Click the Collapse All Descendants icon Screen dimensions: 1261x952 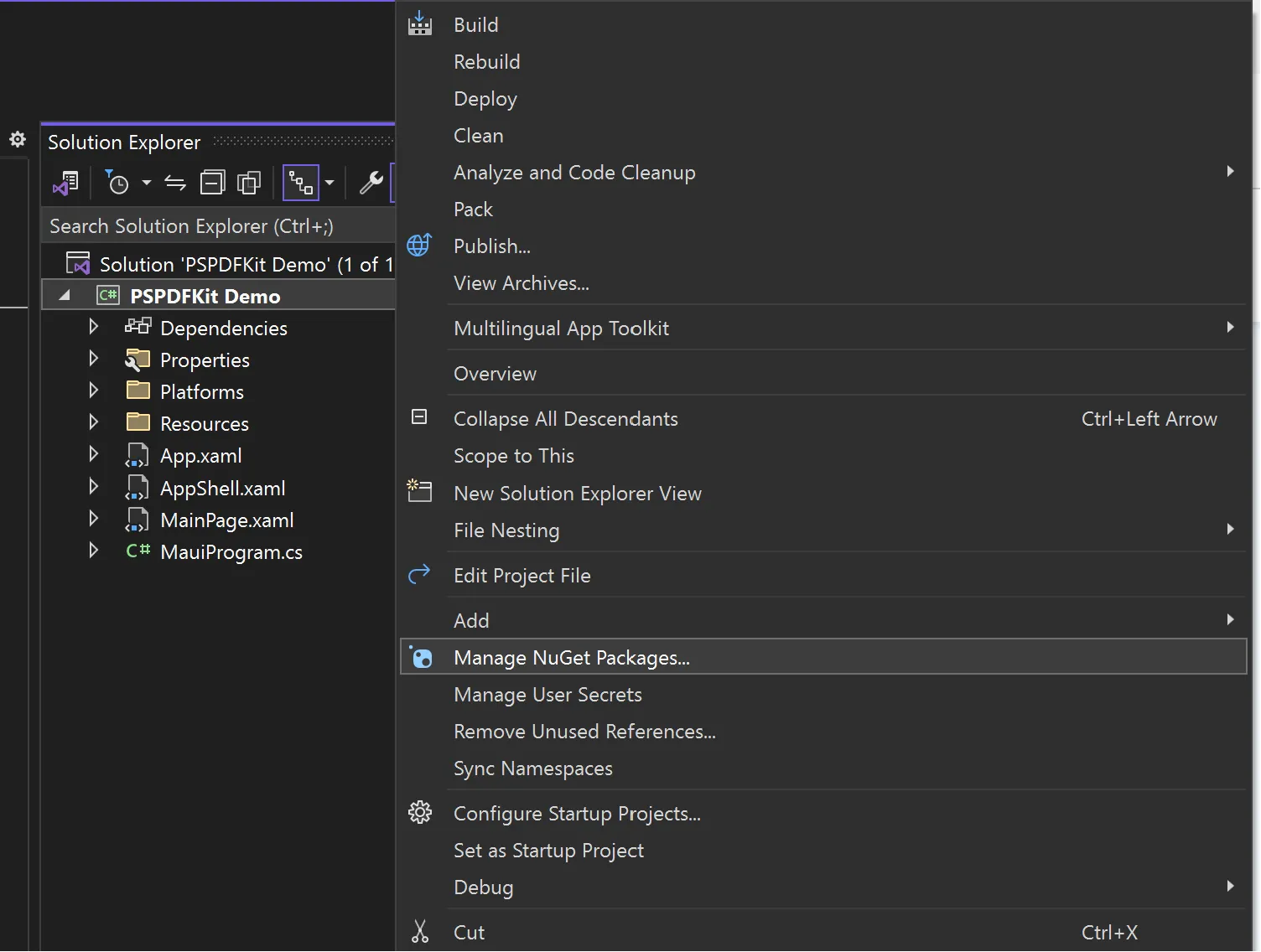[x=419, y=416]
